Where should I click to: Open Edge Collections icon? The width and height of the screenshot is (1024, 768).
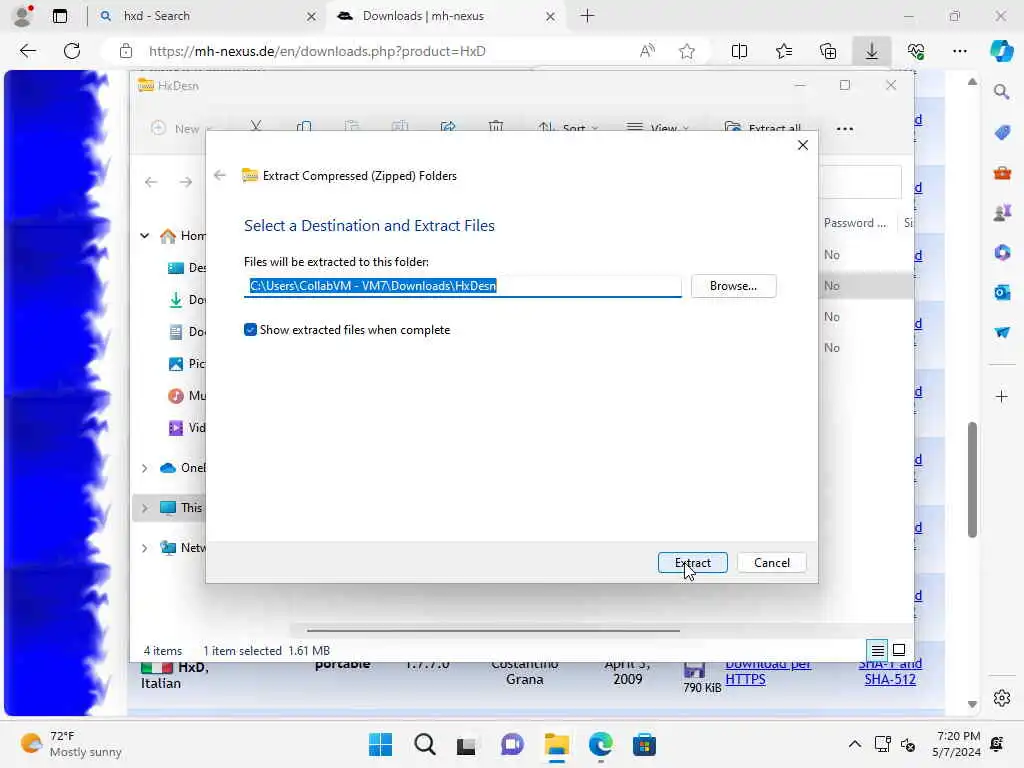pos(828,51)
